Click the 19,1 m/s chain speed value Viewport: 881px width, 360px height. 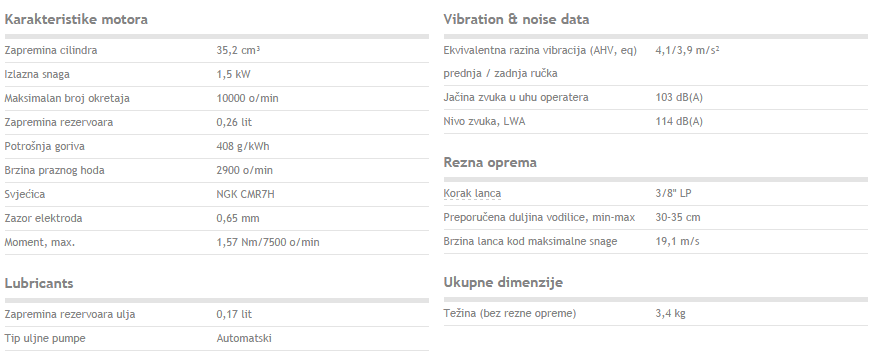(x=677, y=241)
